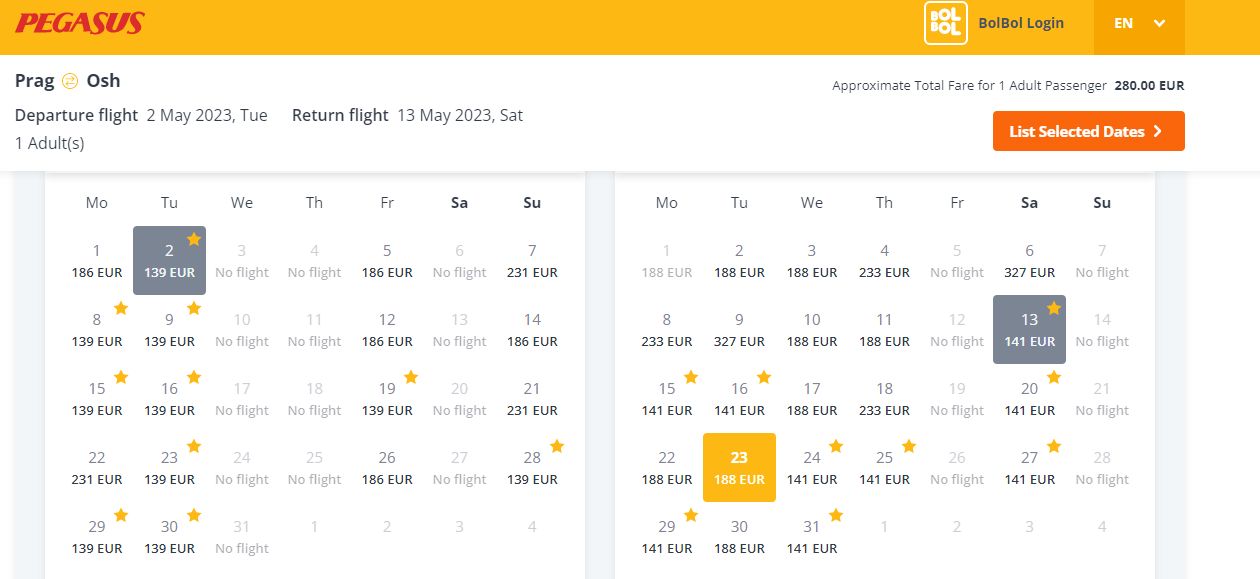The width and height of the screenshot is (1260, 579).
Task: Select departure date 8 at 139 EUR
Action: (97, 329)
